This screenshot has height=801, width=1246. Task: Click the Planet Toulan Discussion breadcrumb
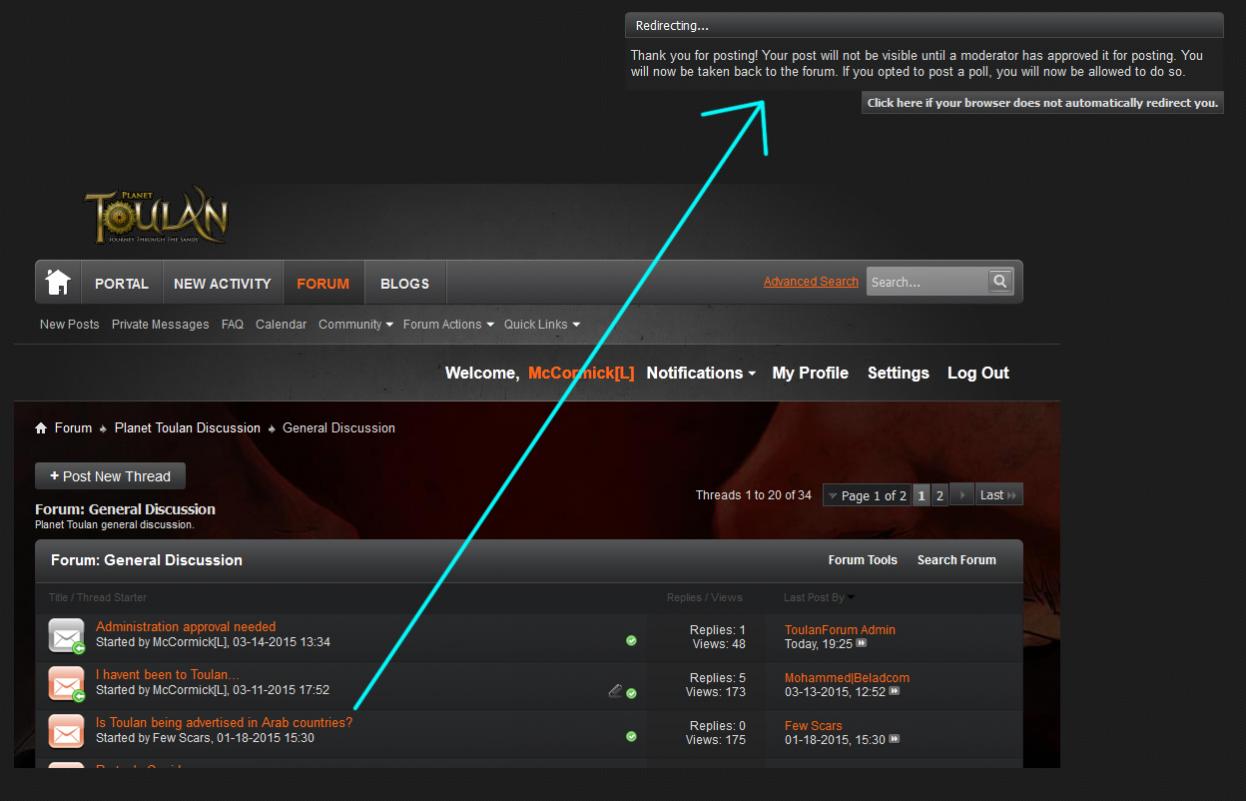[x=187, y=428]
